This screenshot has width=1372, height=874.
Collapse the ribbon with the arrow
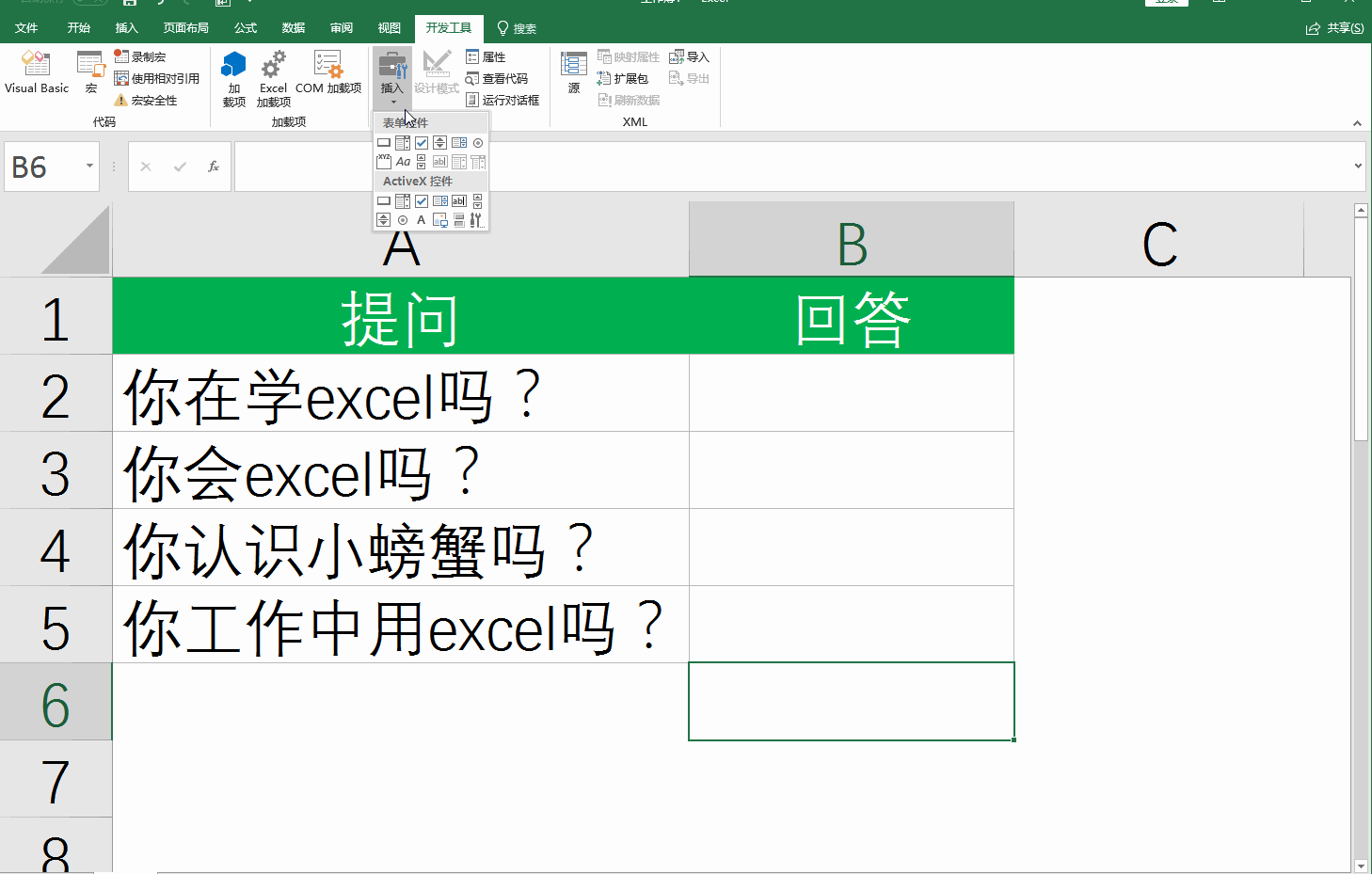(1357, 123)
